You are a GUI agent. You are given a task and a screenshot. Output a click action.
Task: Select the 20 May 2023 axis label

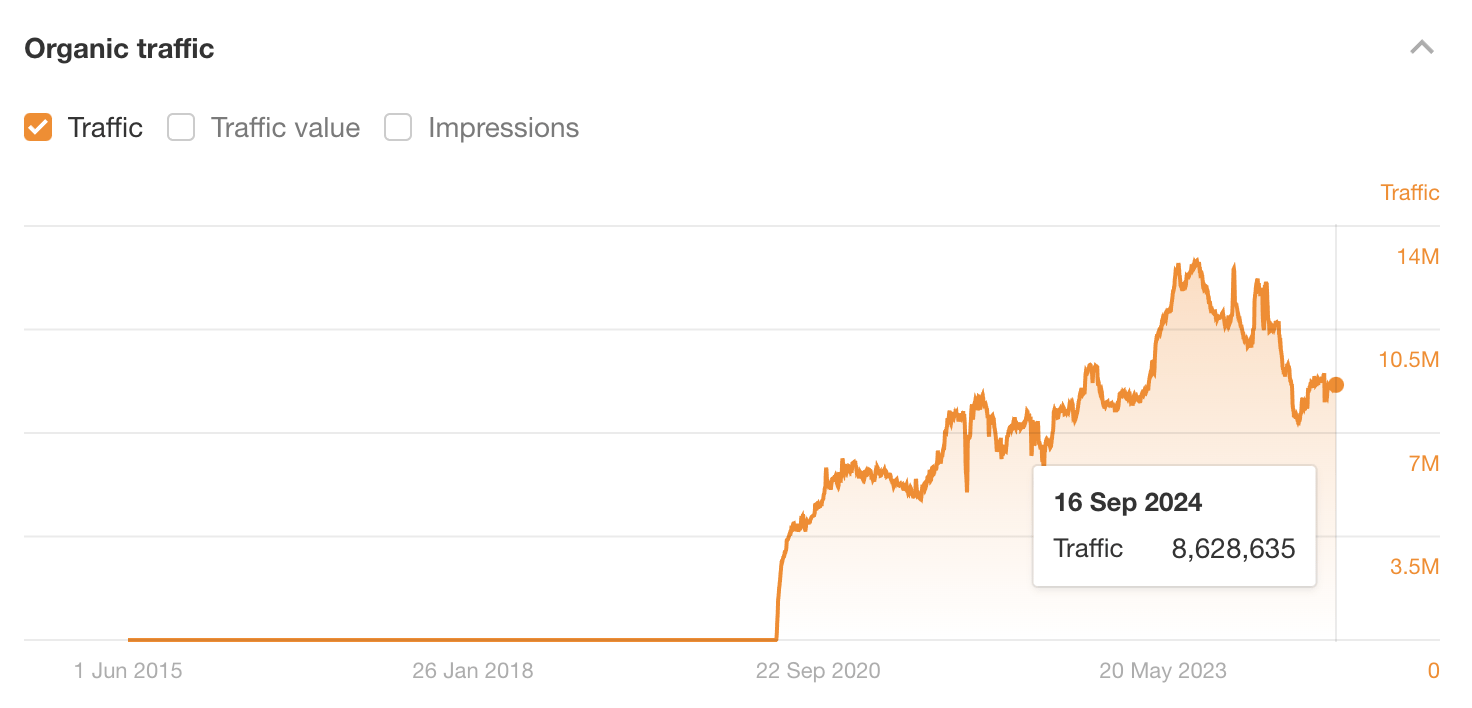[x=1163, y=670]
